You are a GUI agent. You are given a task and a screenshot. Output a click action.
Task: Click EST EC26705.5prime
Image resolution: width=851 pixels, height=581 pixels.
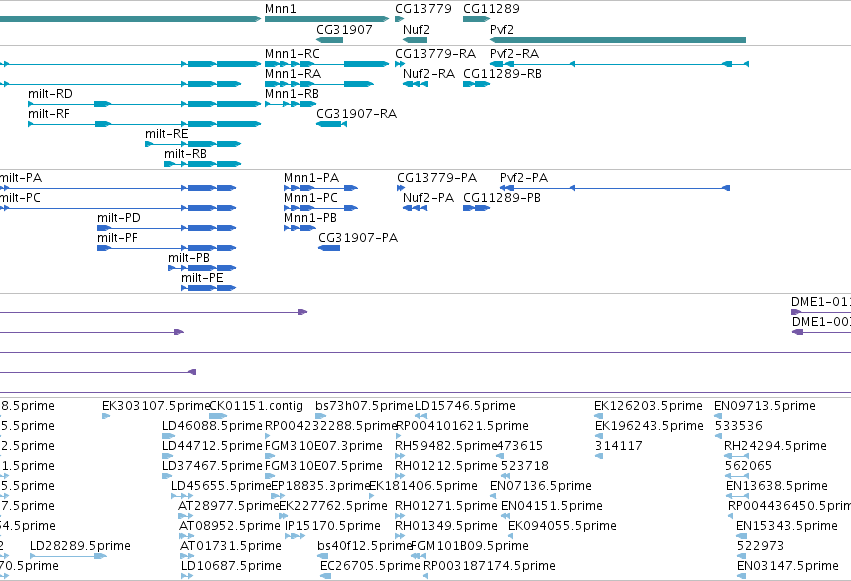(370, 566)
